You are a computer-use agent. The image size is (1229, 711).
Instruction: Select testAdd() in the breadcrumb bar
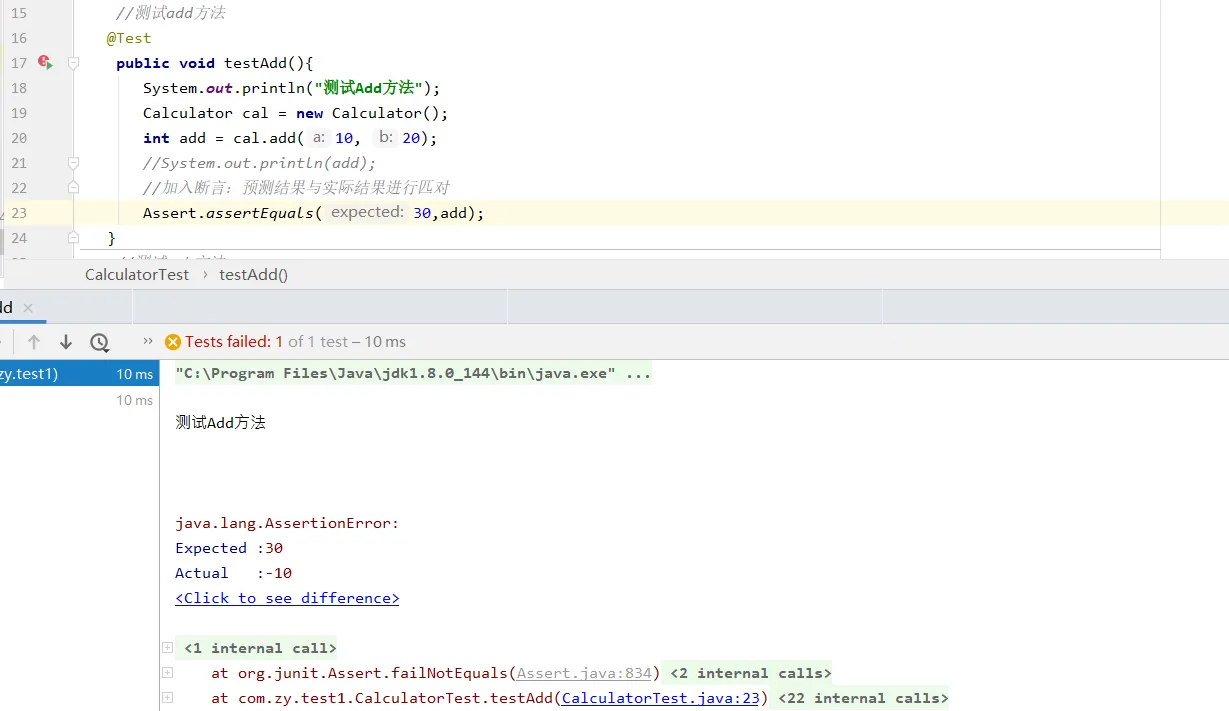pyautogui.click(x=253, y=274)
